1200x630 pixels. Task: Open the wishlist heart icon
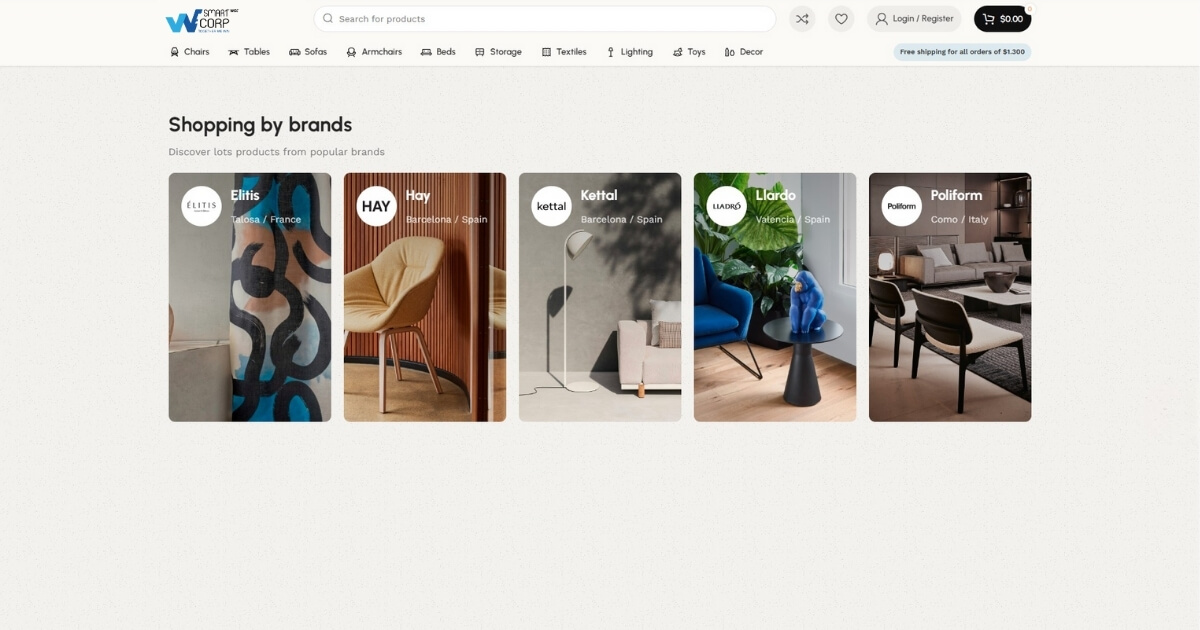point(841,19)
